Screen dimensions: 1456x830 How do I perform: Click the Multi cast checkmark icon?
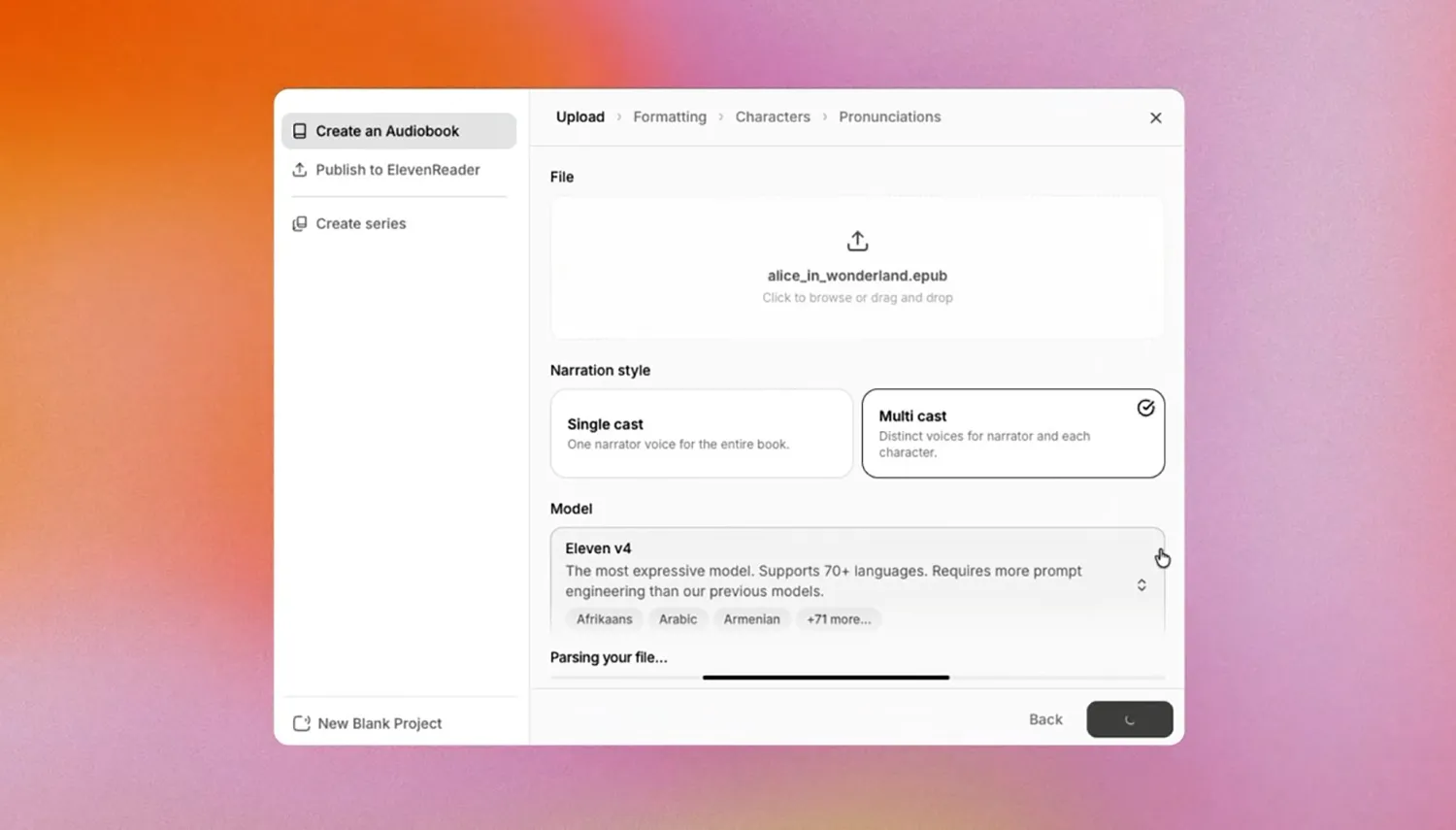click(x=1145, y=408)
